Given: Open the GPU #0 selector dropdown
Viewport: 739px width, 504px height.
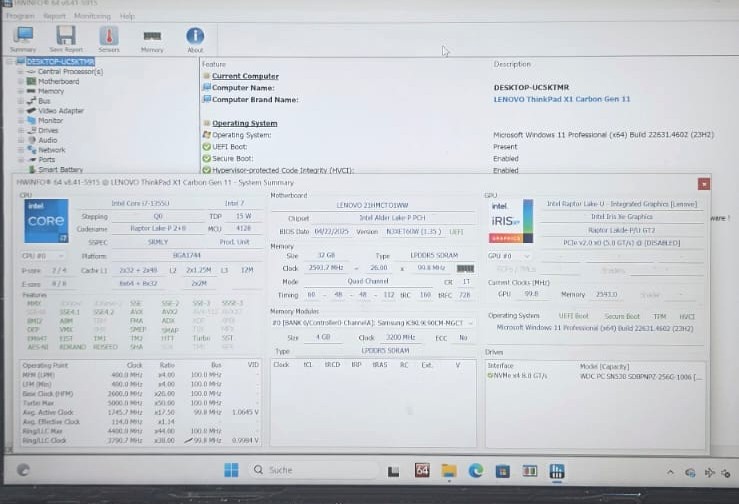Looking at the screenshot, I should [x=509, y=256].
